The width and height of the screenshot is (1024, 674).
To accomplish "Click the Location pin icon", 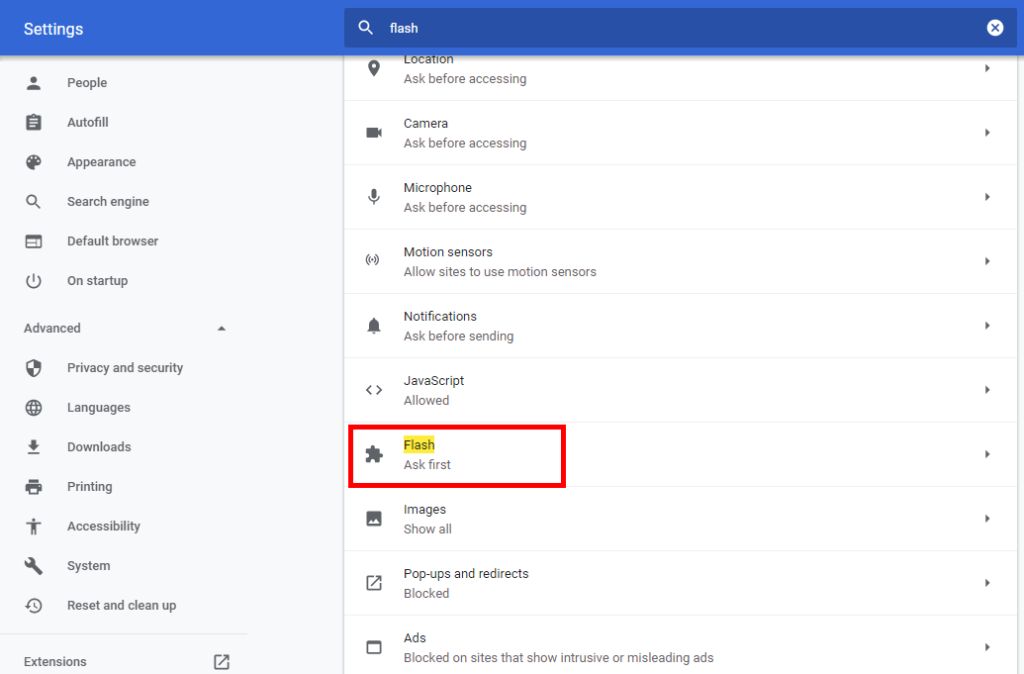I will [x=374, y=68].
